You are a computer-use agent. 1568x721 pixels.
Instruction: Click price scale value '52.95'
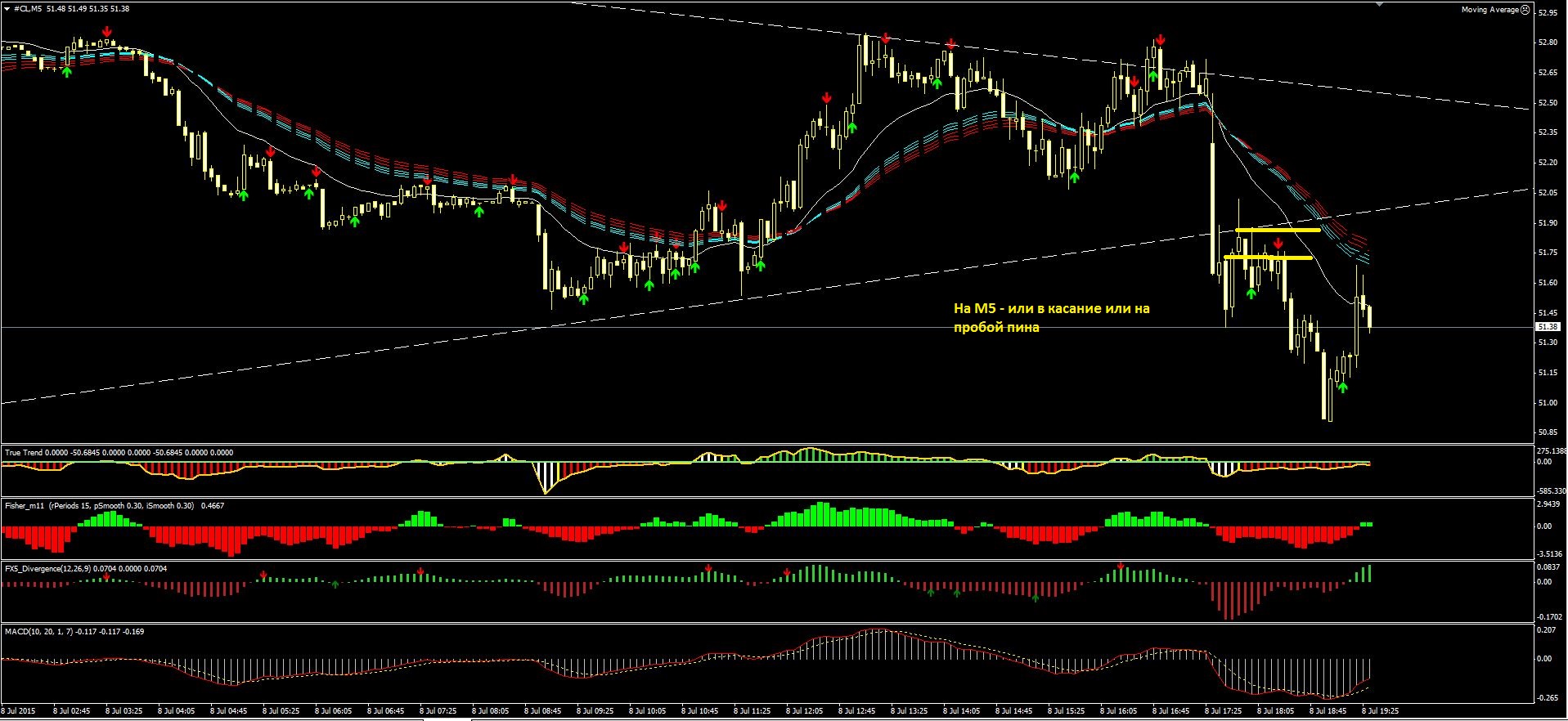click(x=1548, y=13)
